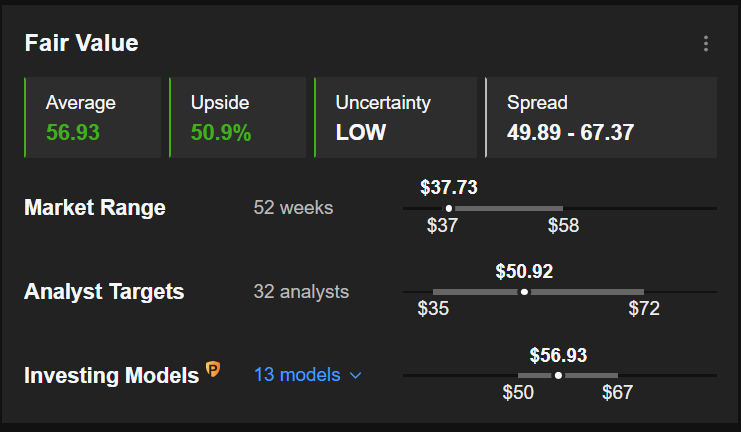This screenshot has width=741, height=432.
Task: Select the Upside 50.9% card
Action: coord(238,117)
